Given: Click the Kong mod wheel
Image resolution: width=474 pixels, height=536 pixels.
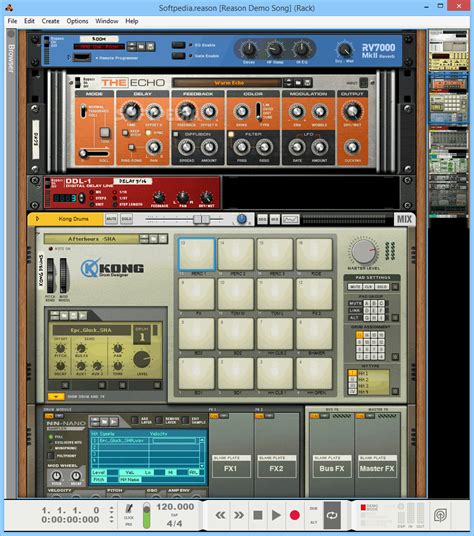Looking at the screenshot, I should click(64, 276).
